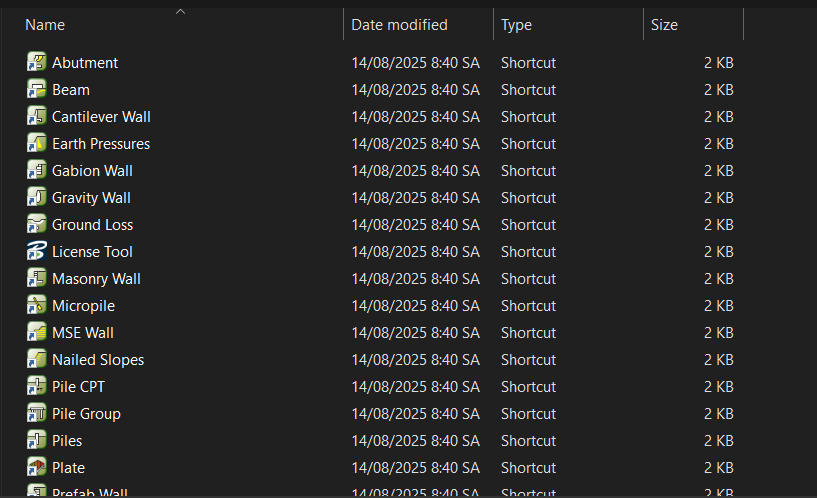Click the Masonry Wall date modified cell
This screenshot has height=498, width=817.
tap(415, 278)
